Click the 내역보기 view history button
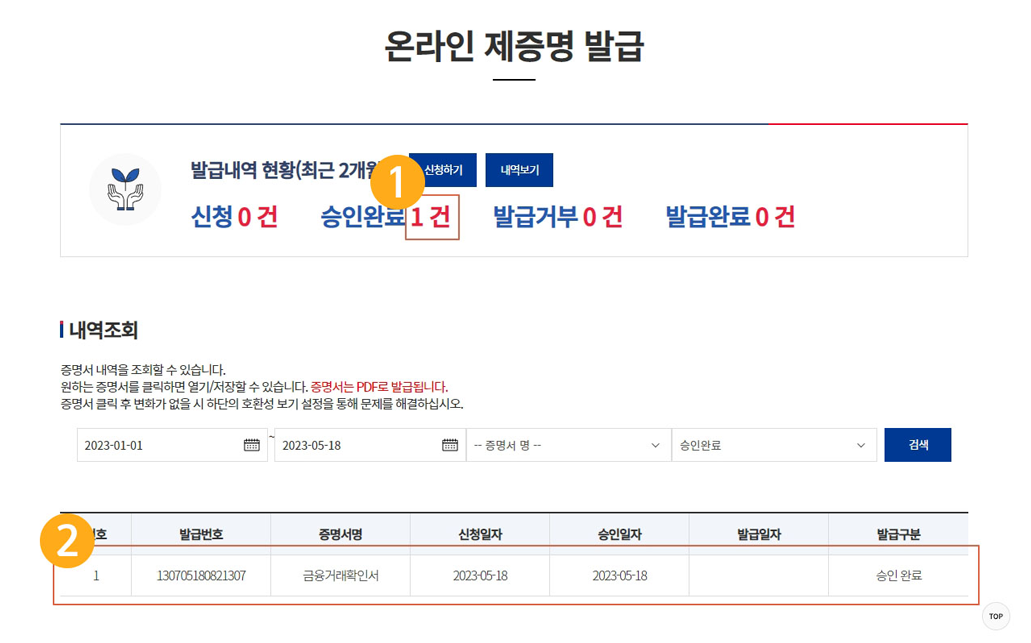Viewport: 1031px width, 643px height. pyautogui.click(x=519, y=169)
